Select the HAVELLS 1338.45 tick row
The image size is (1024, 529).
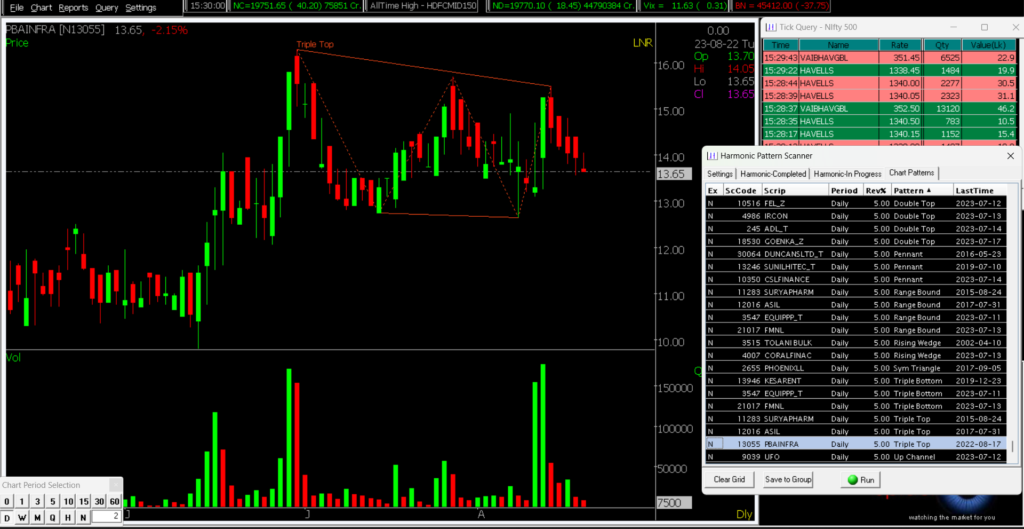(891, 71)
